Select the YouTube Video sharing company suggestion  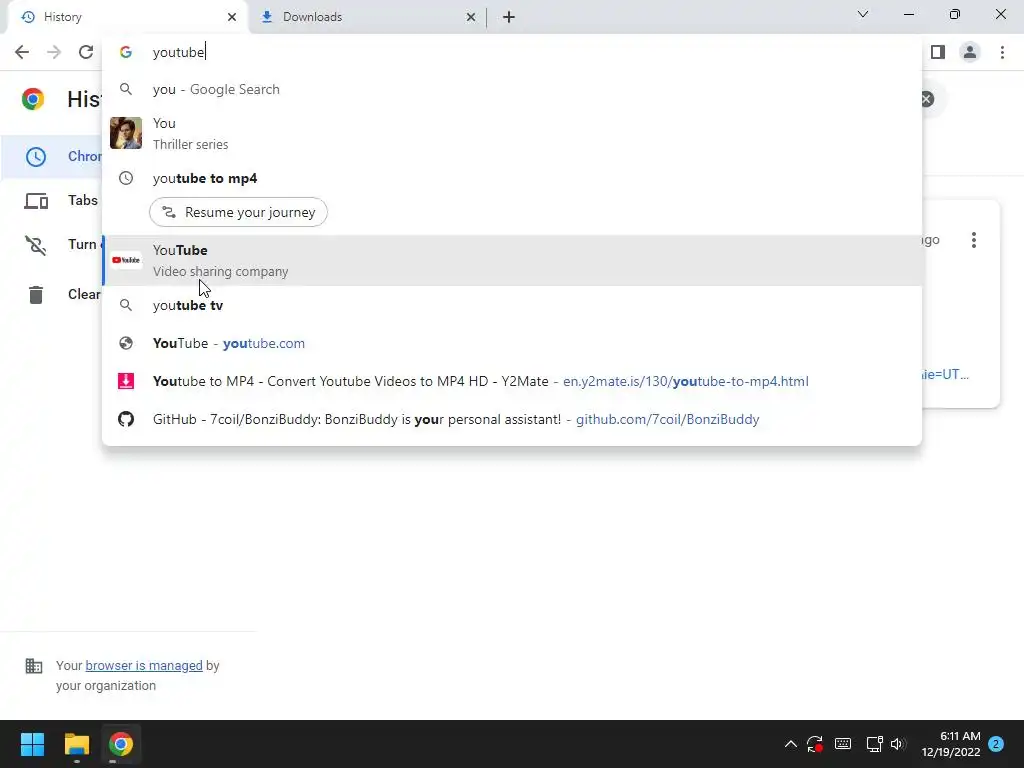coord(512,261)
